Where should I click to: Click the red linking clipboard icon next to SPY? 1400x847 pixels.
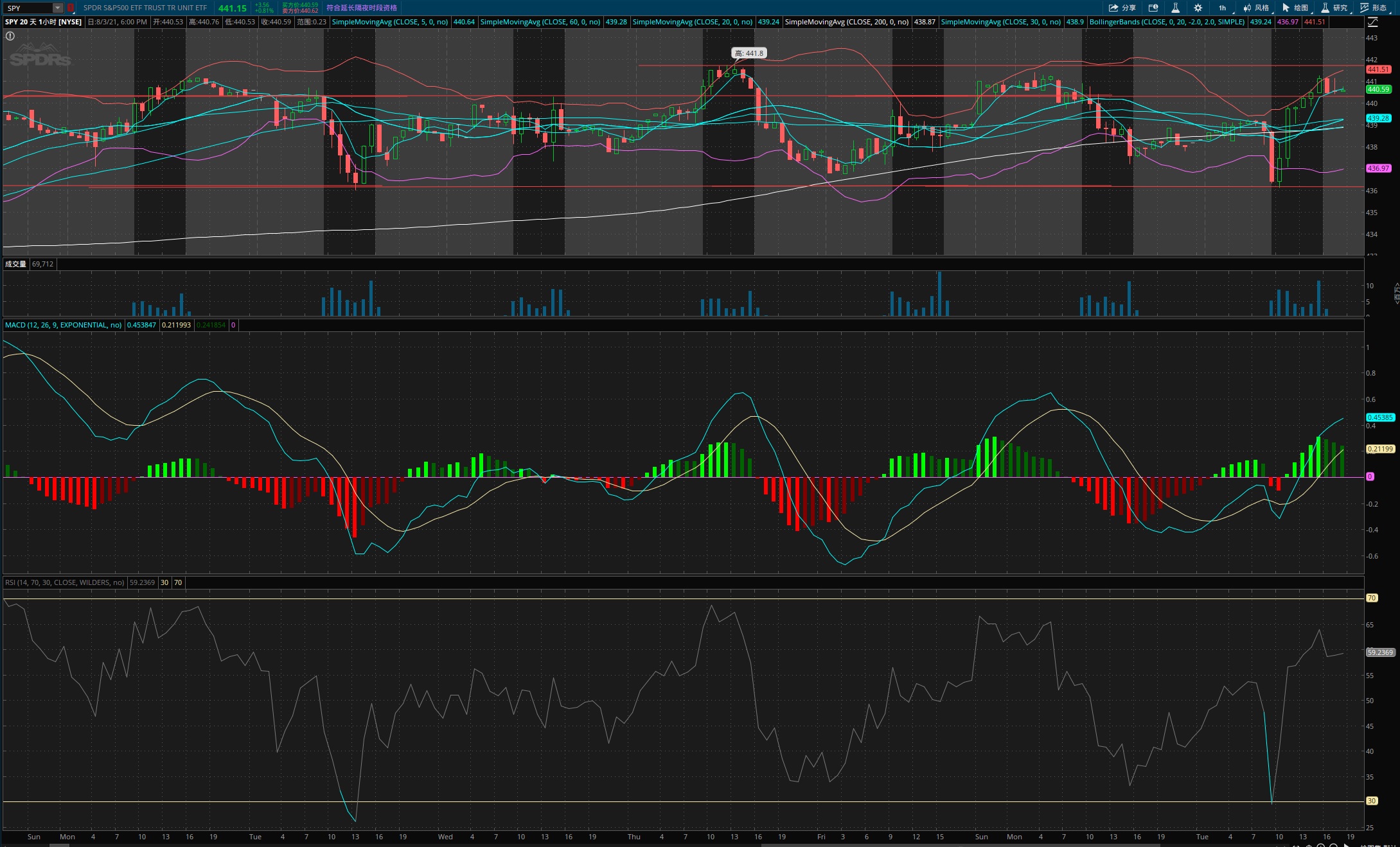(x=71, y=8)
